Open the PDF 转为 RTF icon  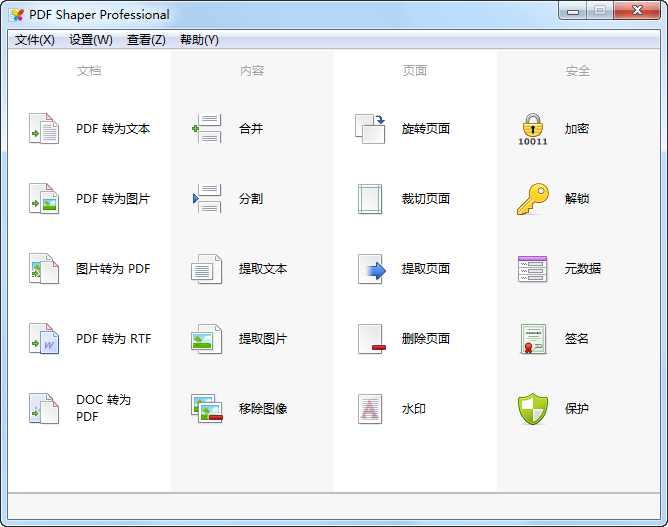44,339
